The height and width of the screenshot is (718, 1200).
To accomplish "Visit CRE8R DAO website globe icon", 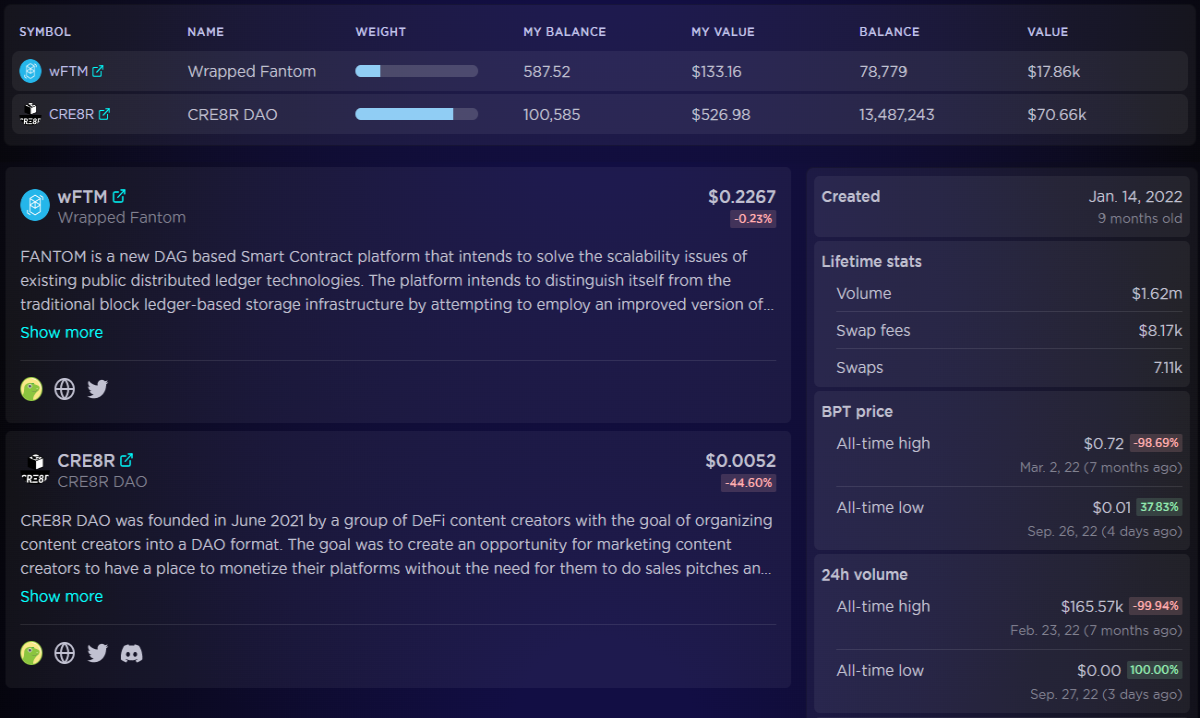I will point(65,653).
